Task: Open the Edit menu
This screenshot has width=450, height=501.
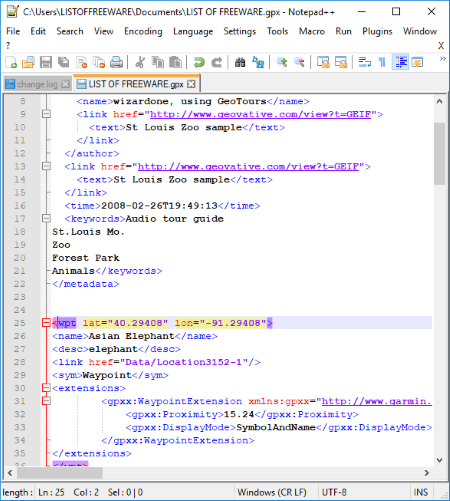Action: (38, 31)
